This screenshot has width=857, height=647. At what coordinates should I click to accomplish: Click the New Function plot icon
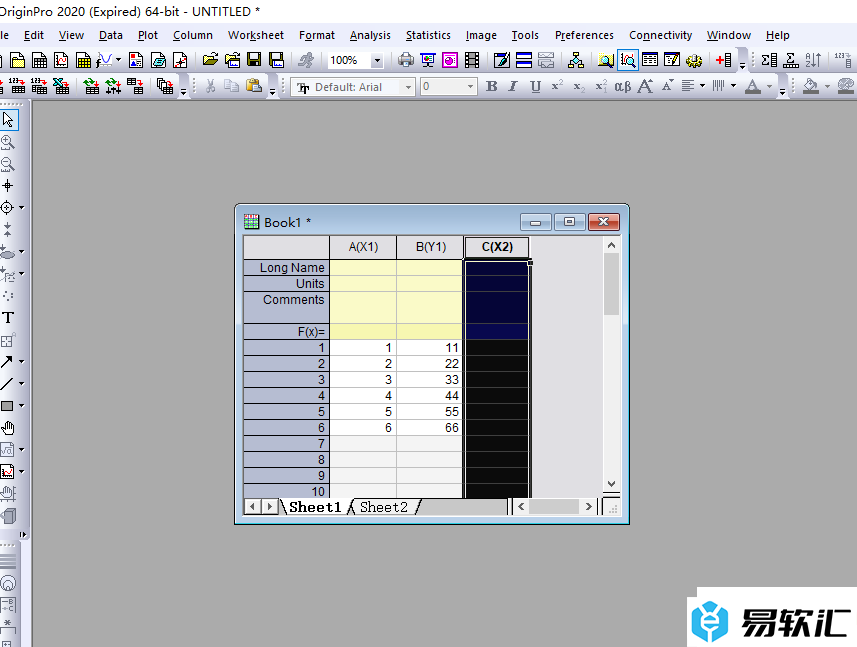click(104, 60)
